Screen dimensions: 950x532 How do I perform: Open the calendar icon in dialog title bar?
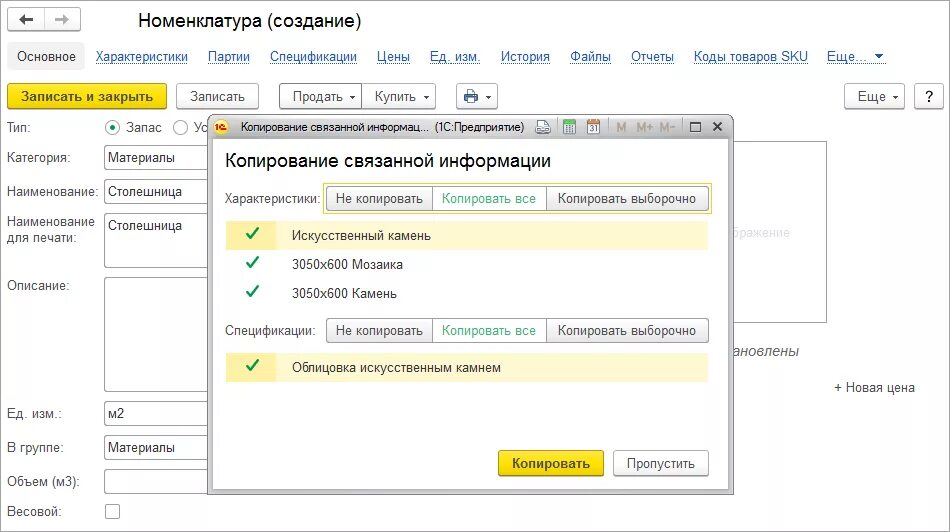(593, 127)
